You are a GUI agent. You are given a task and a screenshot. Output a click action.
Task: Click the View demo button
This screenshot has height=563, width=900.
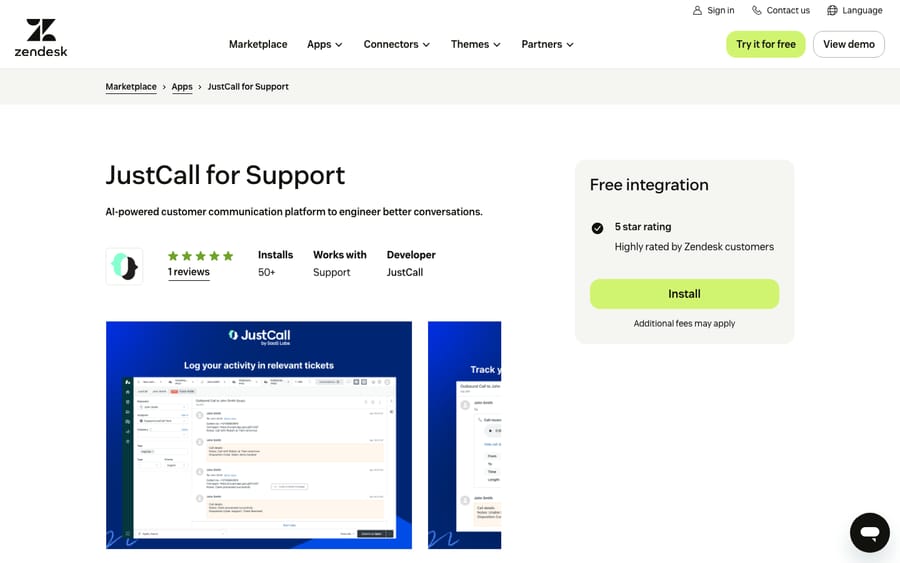pos(848,44)
